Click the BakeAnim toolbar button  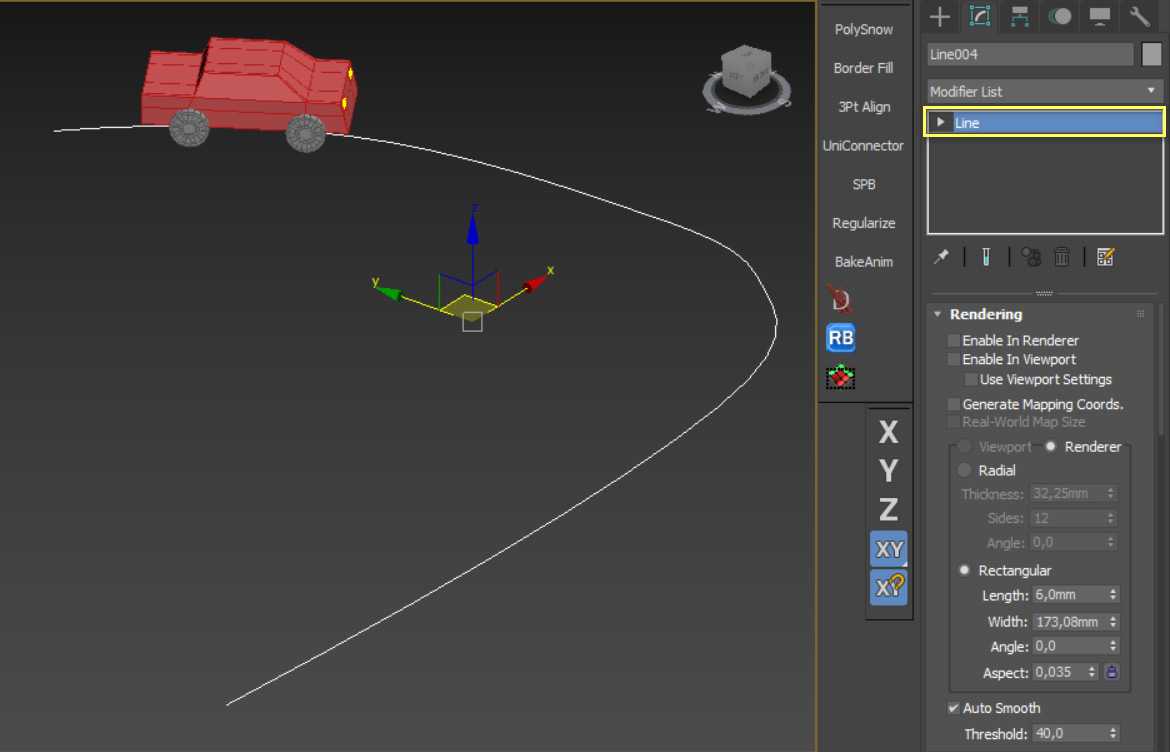[x=863, y=262]
